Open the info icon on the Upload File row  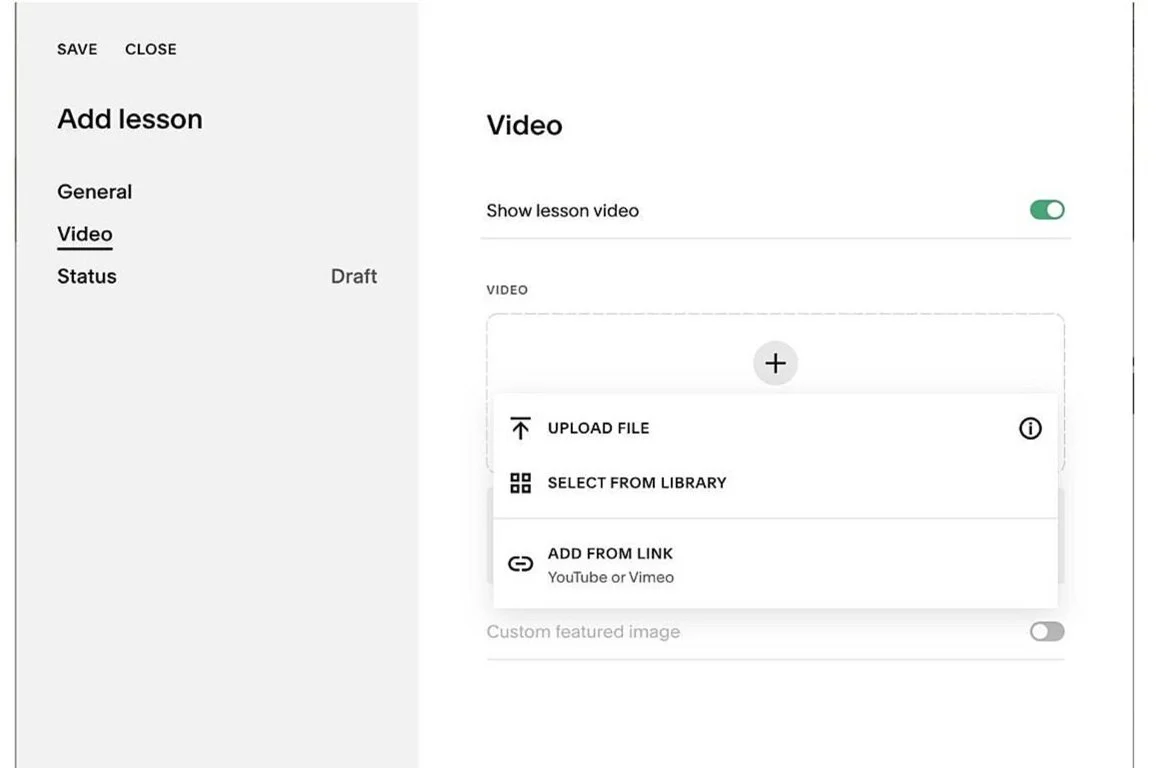coord(1030,428)
